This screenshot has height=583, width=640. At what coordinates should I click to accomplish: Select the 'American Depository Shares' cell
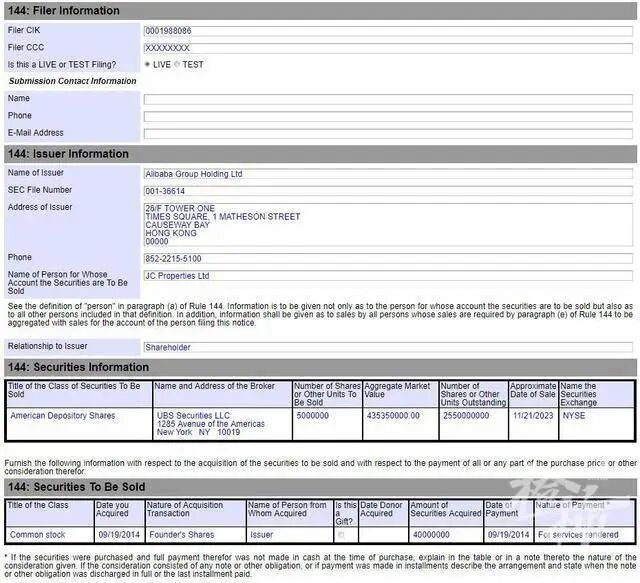79,424
